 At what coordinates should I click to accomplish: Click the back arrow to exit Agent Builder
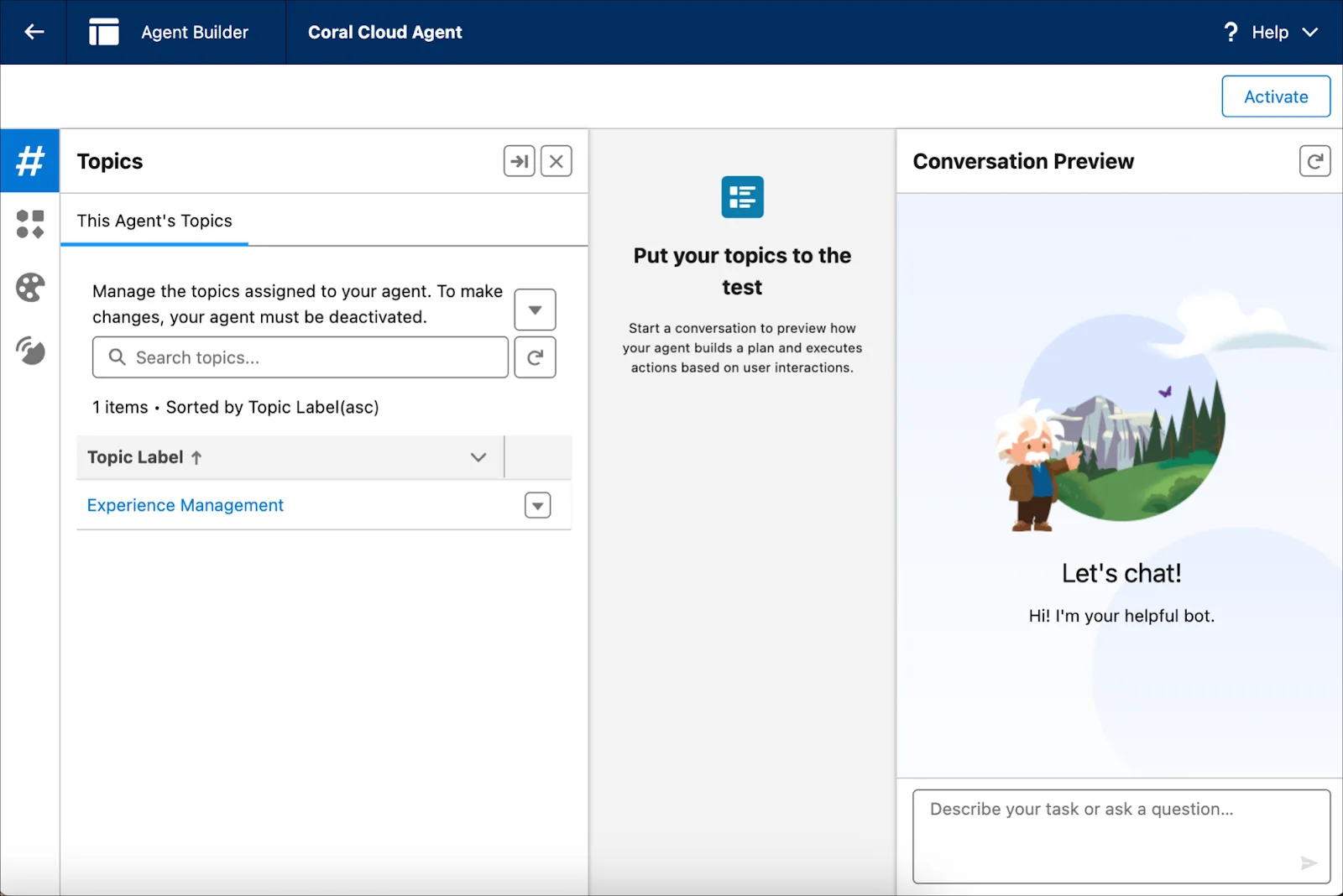tap(34, 32)
